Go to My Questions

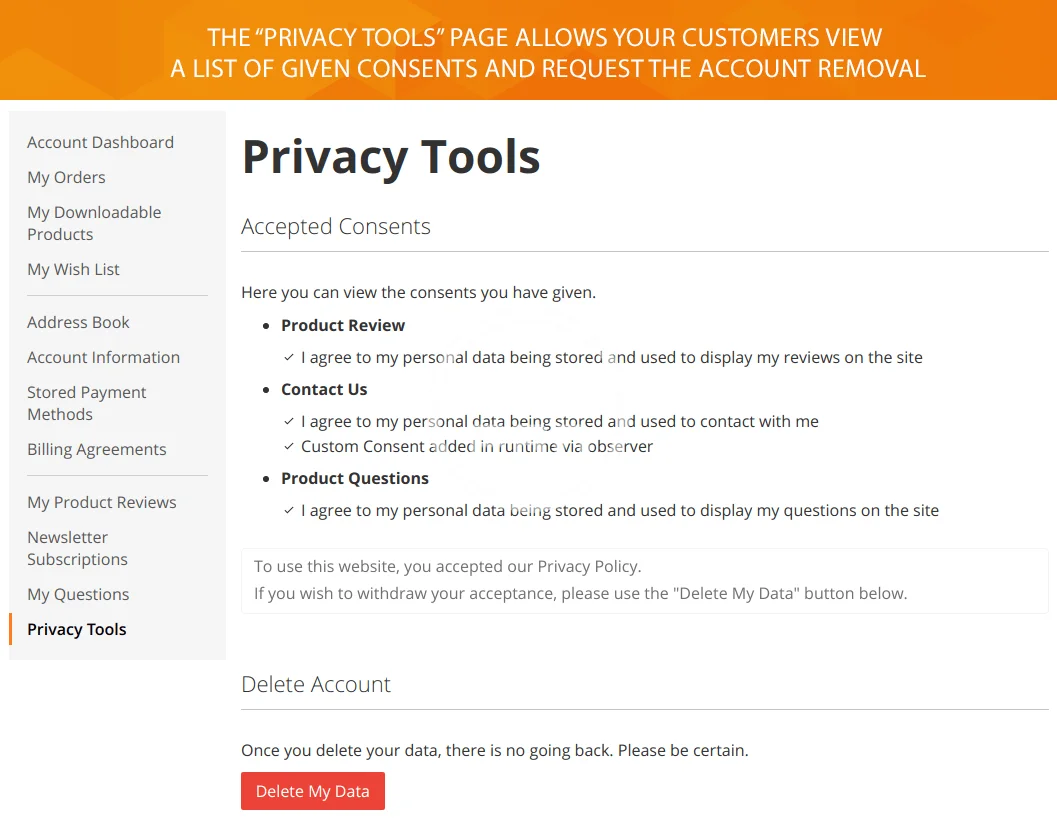pos(78,594)
